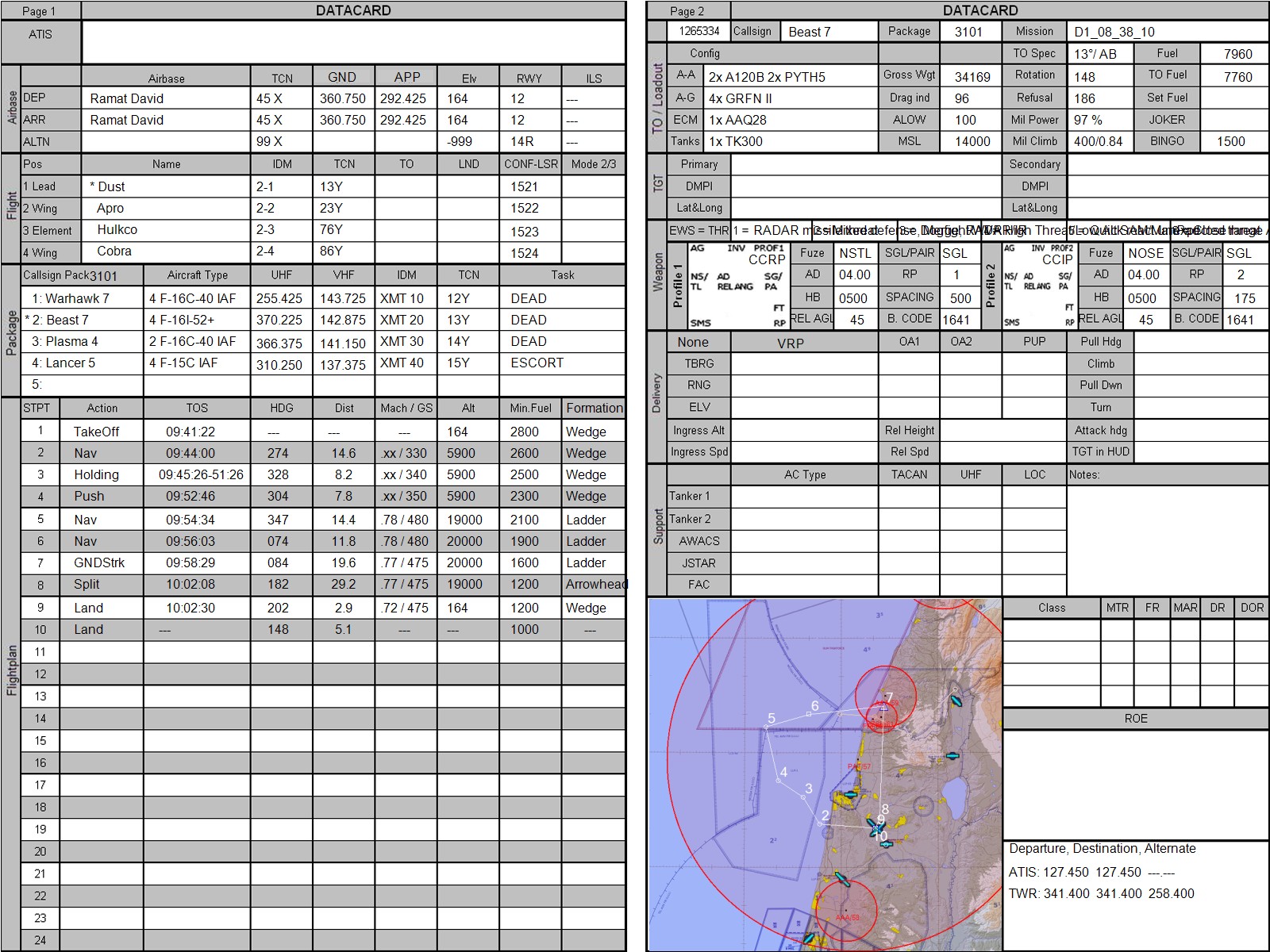Click the square marker at steerpoint 6
The height and width of the screenshot is (952, 1270).
[809, 715]
